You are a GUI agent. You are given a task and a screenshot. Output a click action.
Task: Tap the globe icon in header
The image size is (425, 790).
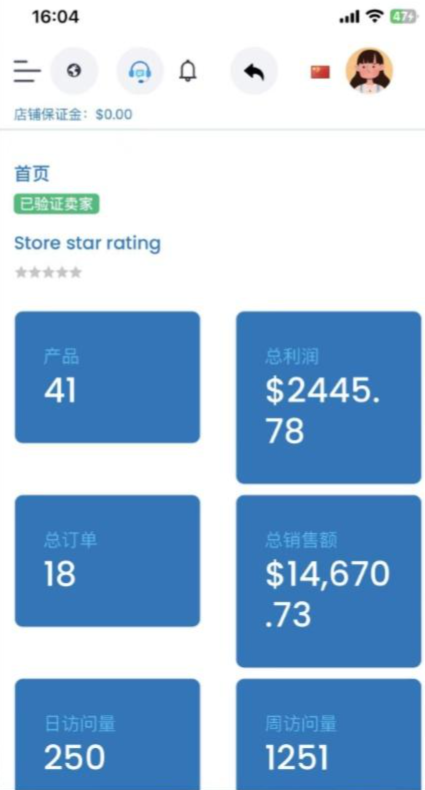74,71
